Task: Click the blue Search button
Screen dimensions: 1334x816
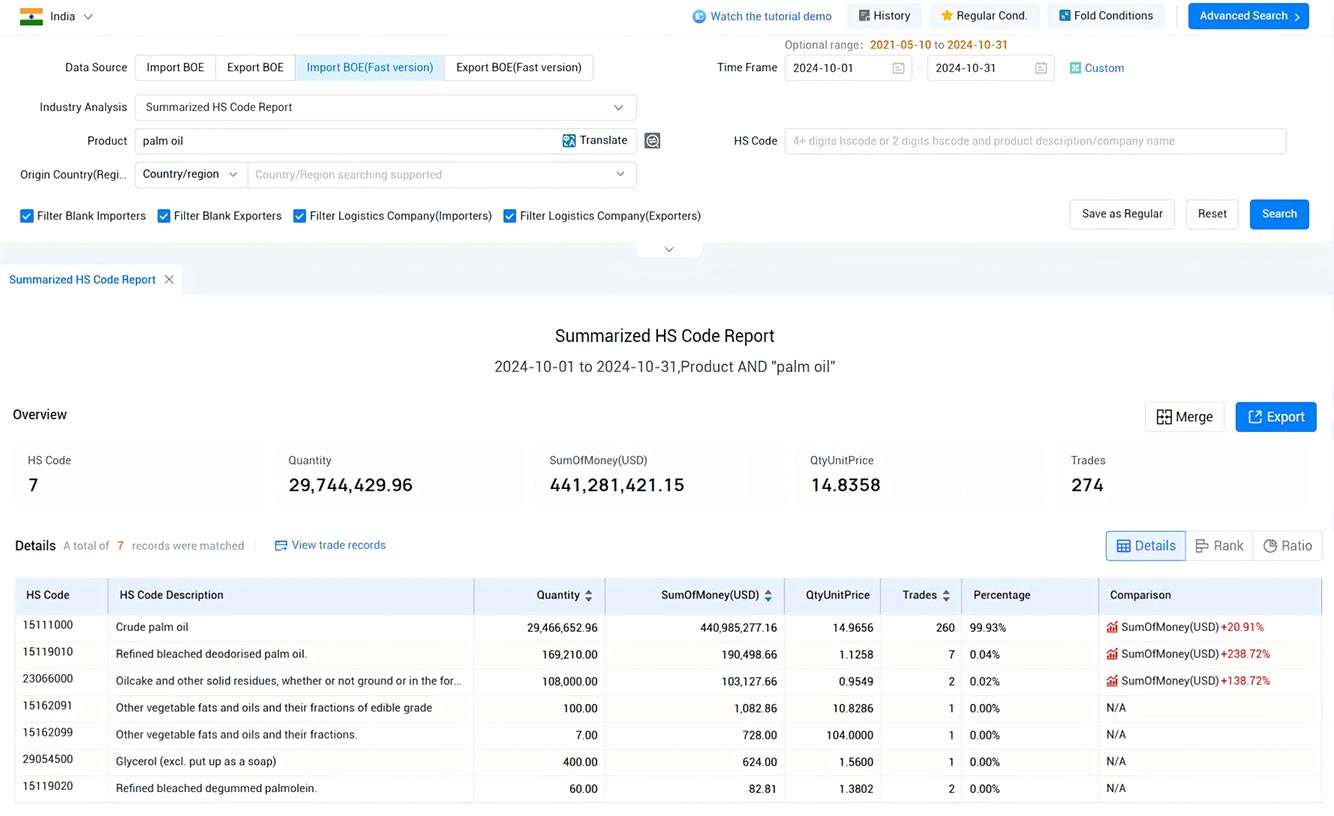Action: (1279, 214)
